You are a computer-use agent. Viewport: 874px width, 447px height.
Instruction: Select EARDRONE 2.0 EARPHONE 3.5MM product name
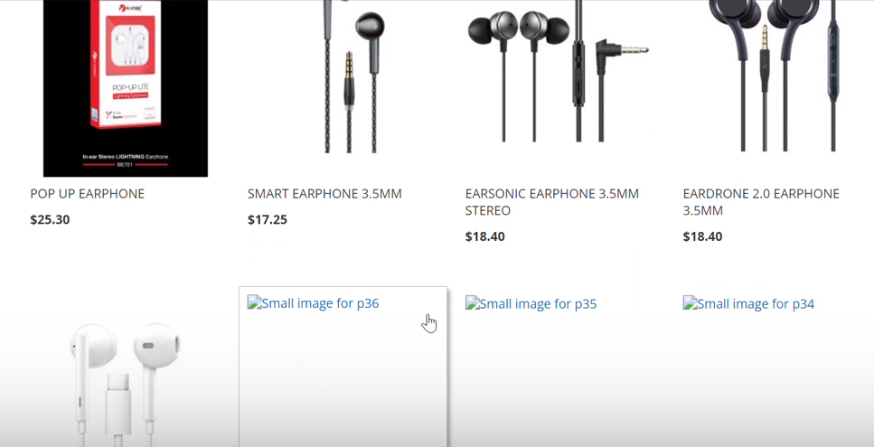(x=761, y=202)
